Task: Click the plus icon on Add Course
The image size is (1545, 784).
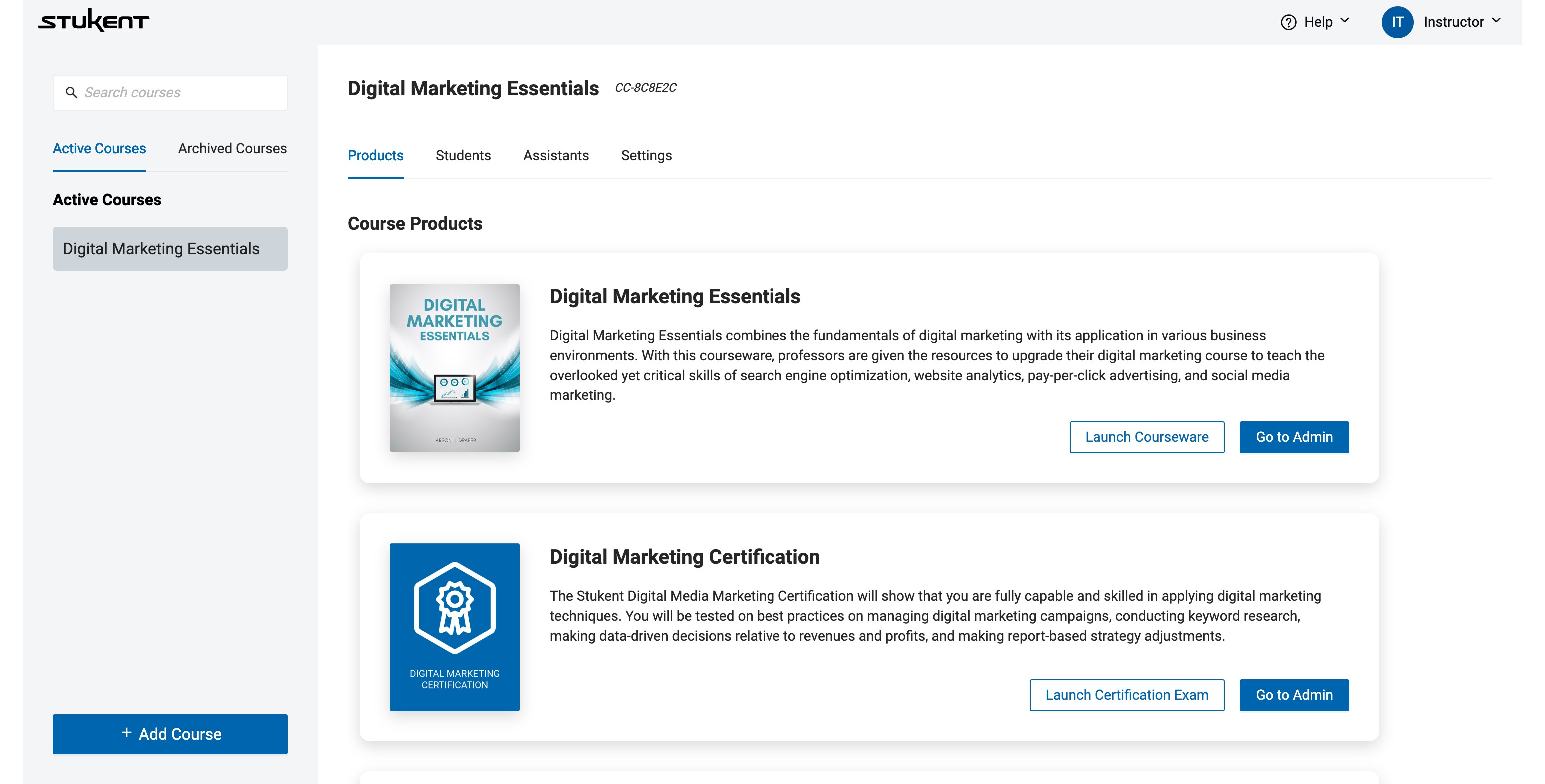Action: tap(126, 733)
